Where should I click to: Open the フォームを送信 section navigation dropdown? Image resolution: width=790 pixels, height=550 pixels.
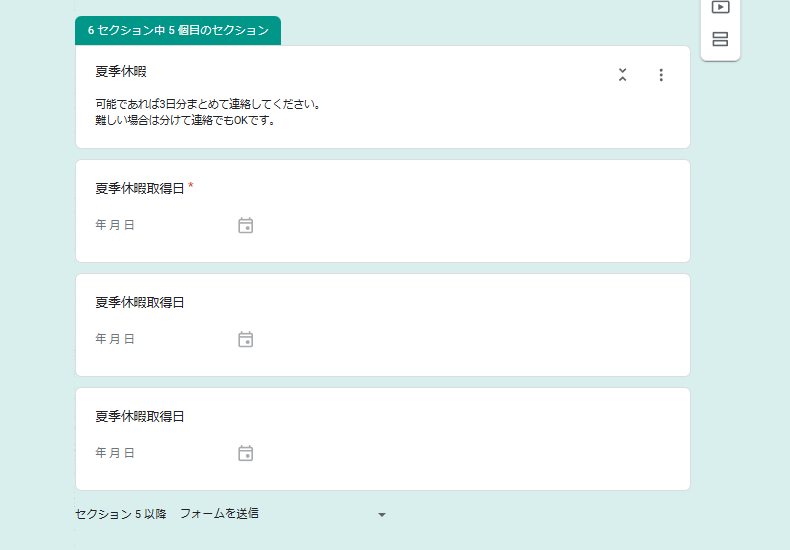tap(283, 514)
